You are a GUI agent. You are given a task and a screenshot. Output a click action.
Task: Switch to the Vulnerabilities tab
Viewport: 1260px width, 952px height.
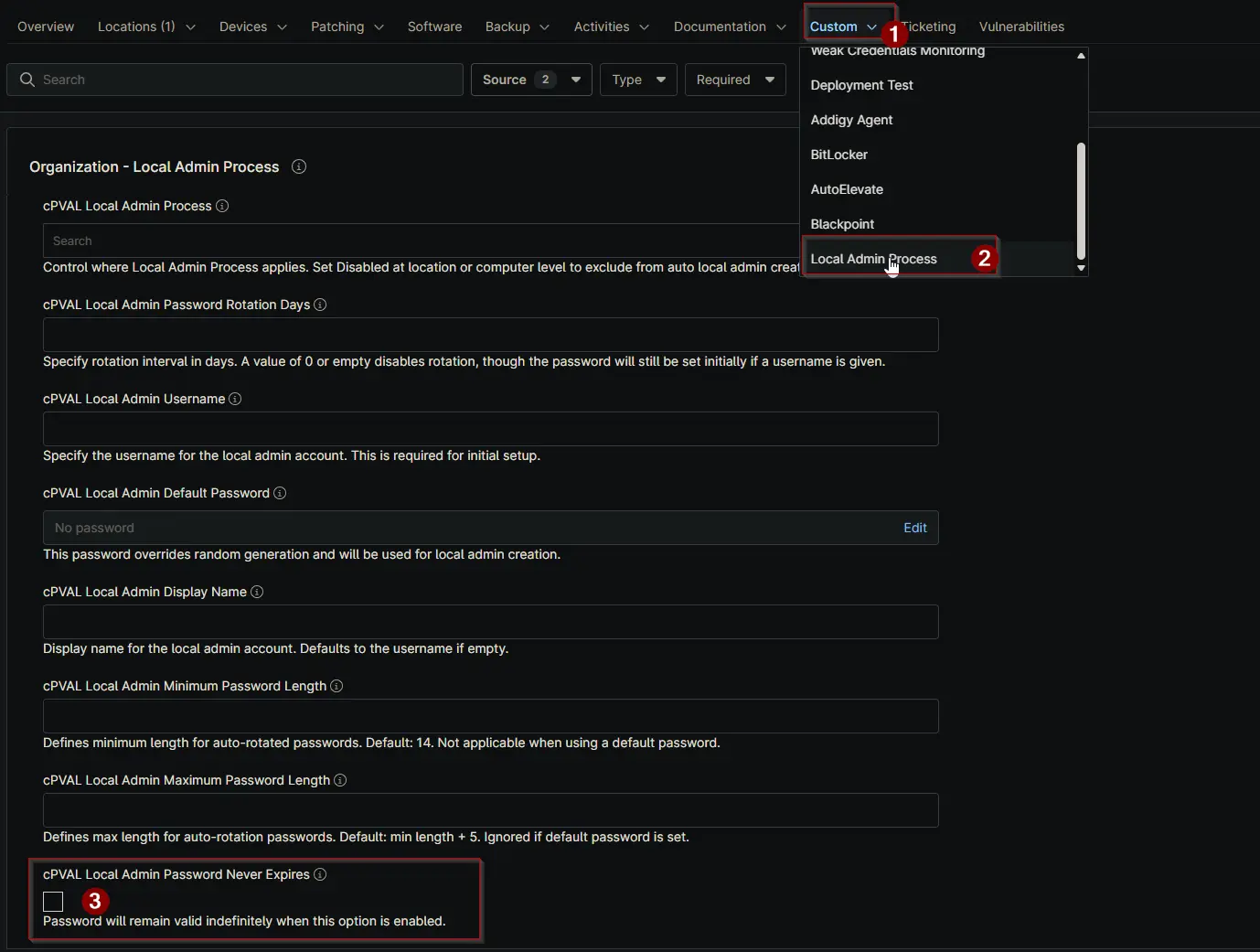(1021, 27)
